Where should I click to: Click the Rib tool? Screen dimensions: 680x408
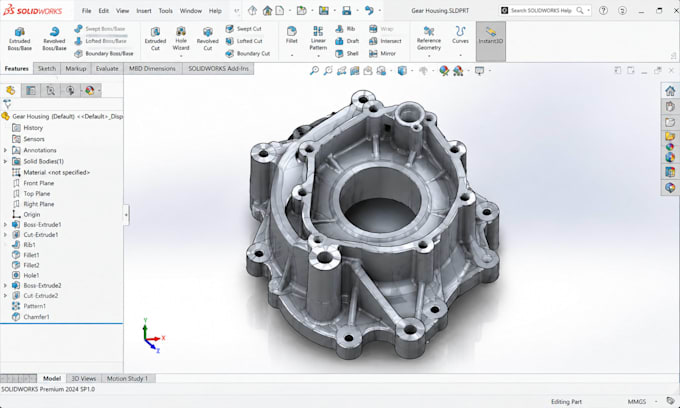(x=345, y=29)
